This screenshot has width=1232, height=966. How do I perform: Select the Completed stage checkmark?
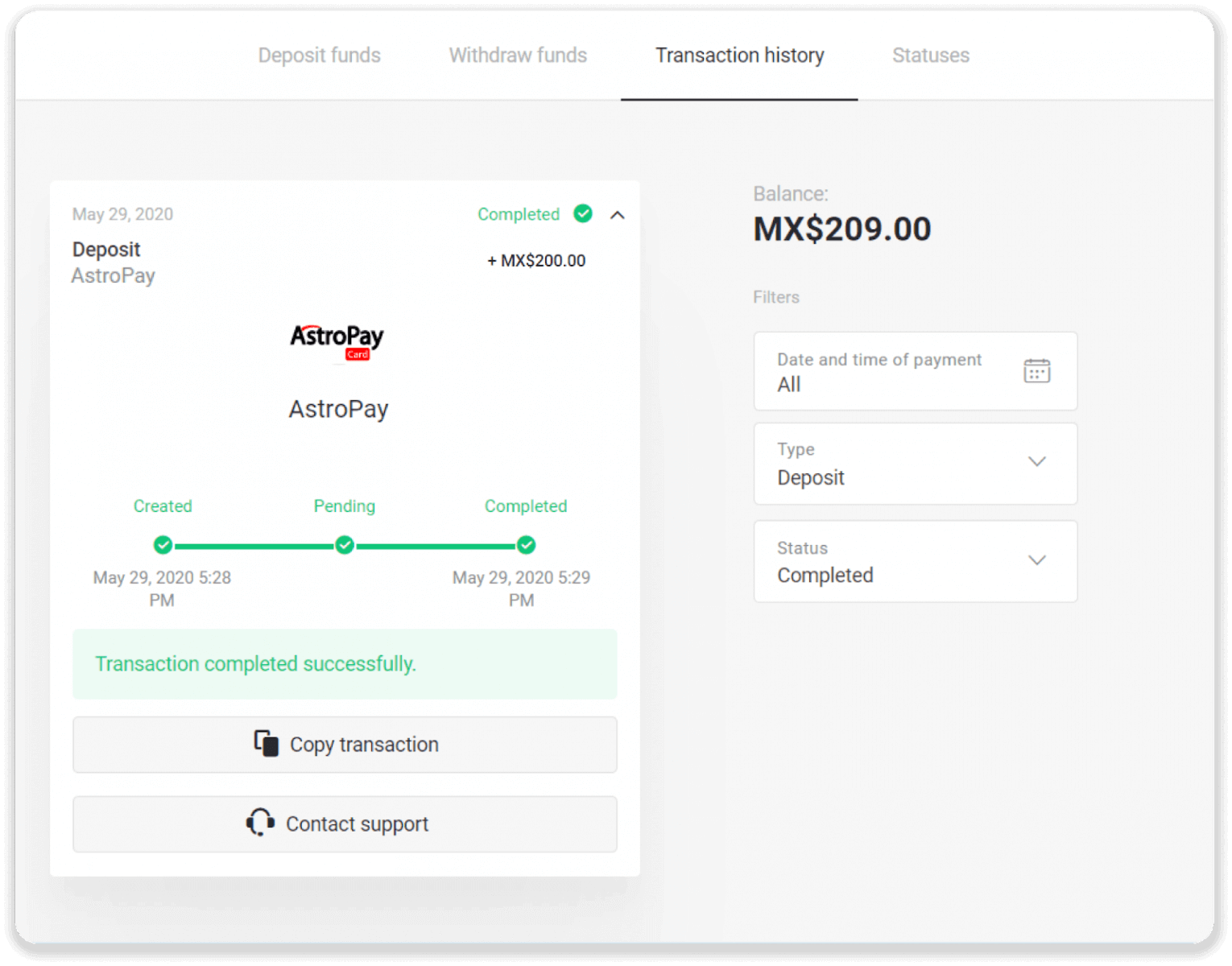click(526, 545)
